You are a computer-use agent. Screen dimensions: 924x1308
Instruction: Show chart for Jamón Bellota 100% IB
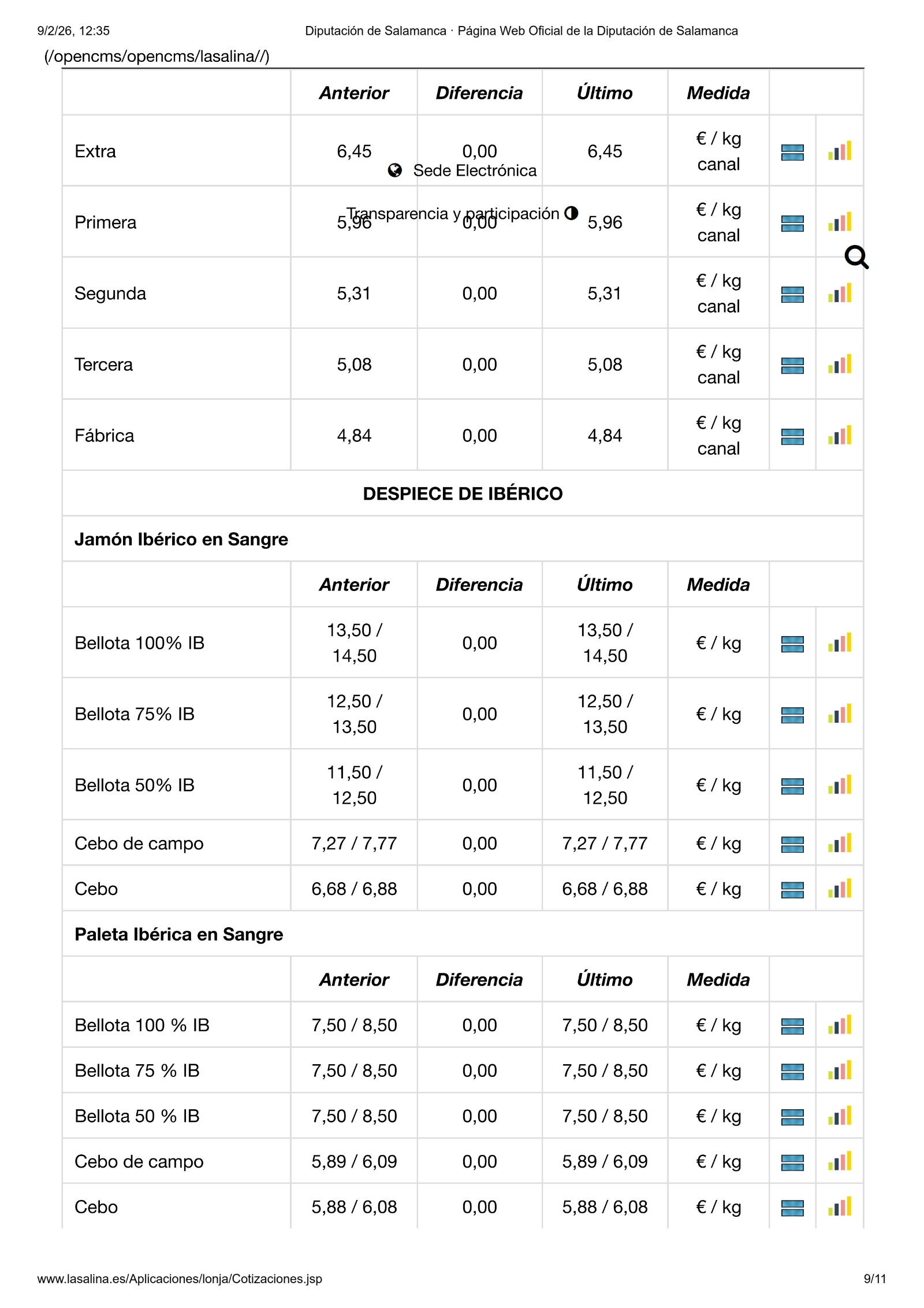pos(839,643)
